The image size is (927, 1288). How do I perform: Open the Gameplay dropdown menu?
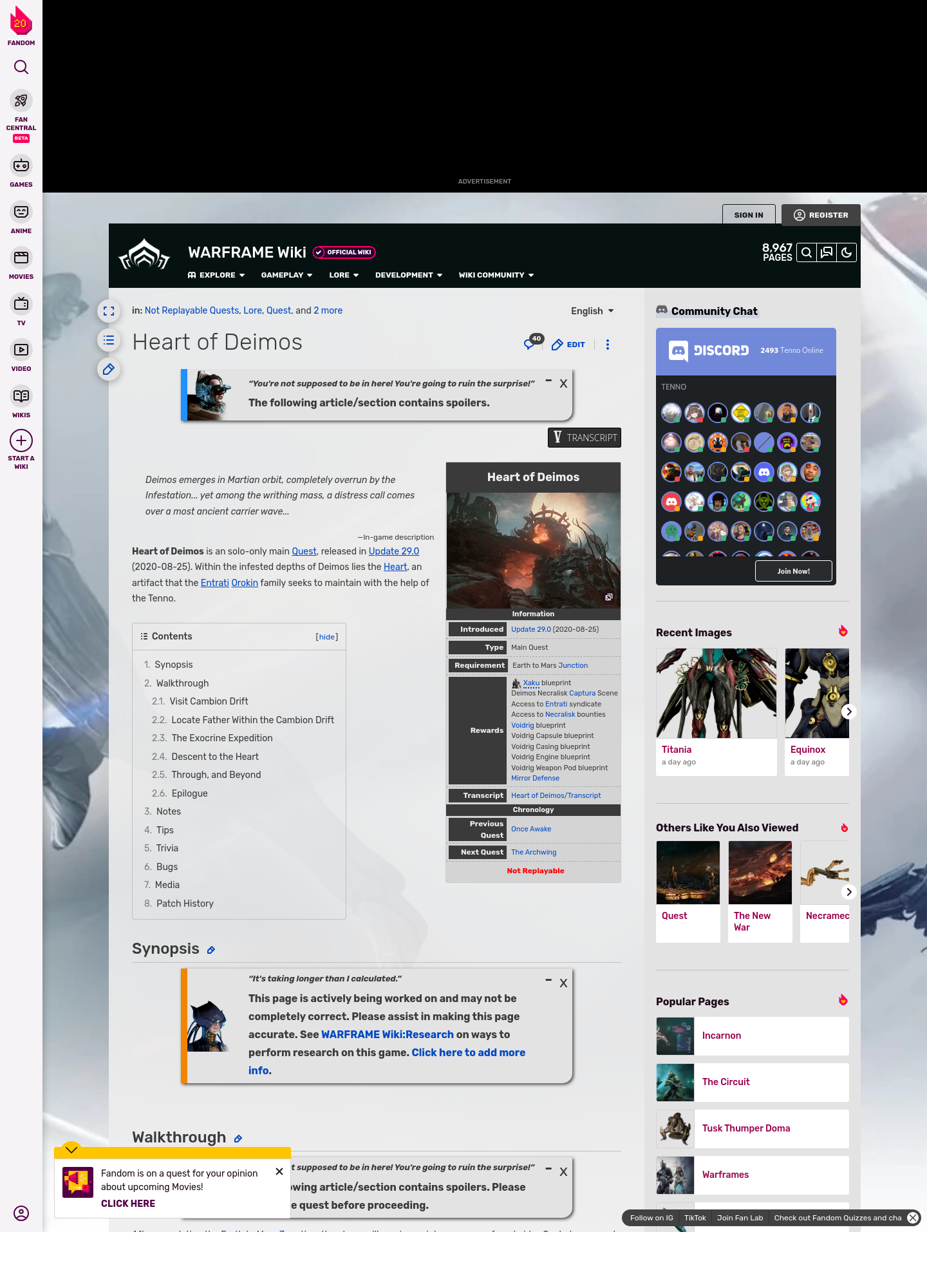click(x=286, y=275)
